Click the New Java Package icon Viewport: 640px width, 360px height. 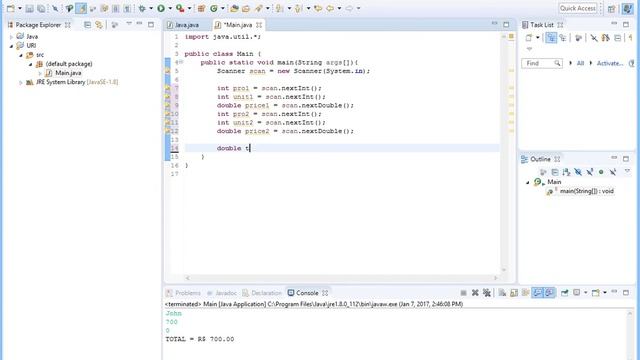click(201, 8)
